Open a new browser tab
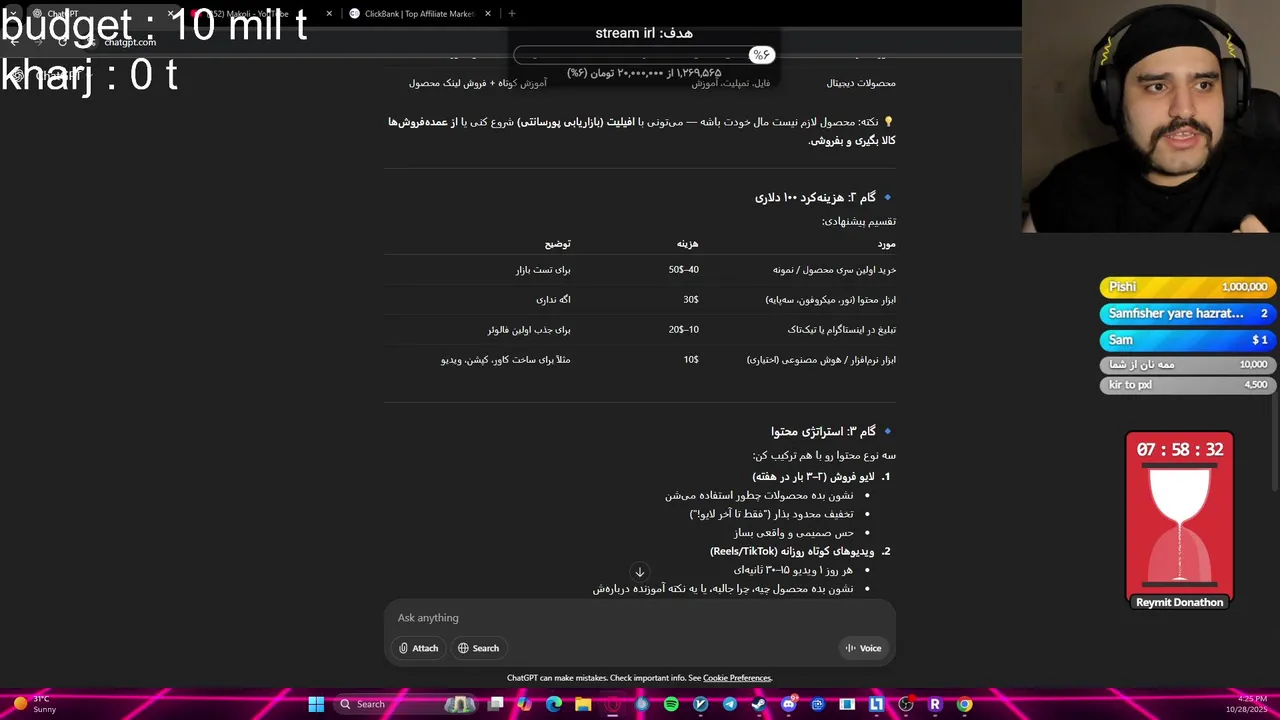1280x720 pixels. click(512, 14)
